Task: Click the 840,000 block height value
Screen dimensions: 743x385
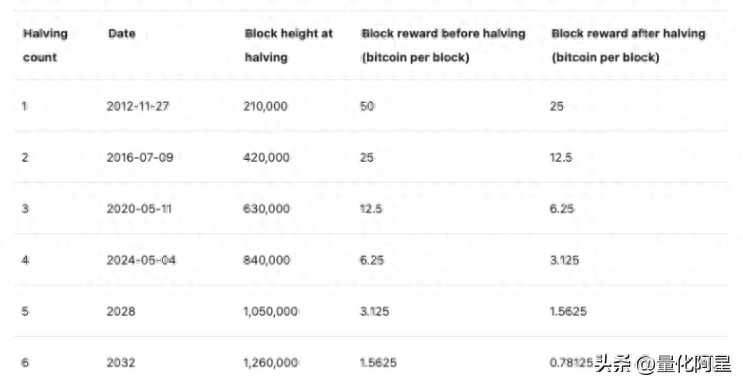Action: click(x=266, y=260)
